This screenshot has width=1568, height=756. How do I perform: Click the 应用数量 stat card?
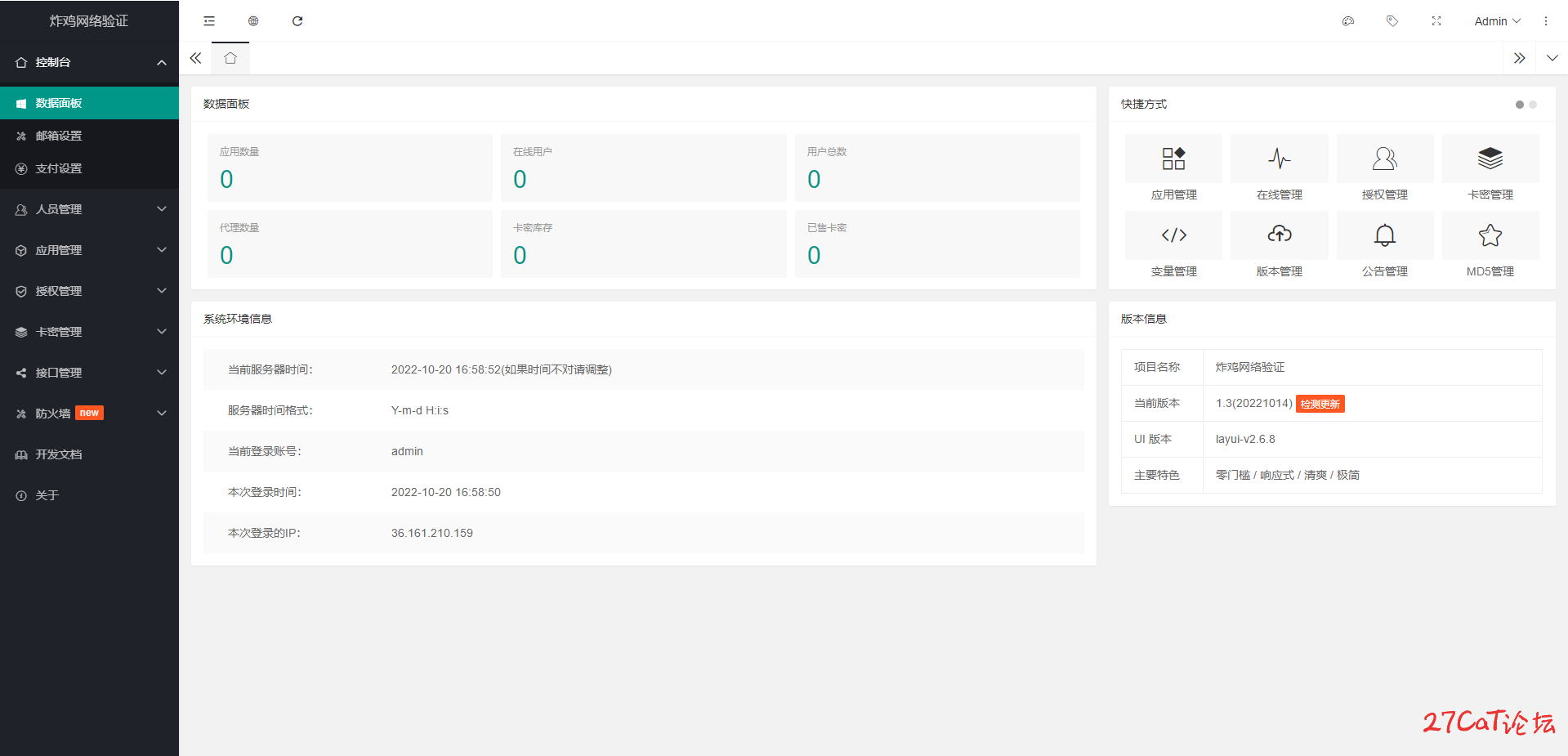(350, 168)
